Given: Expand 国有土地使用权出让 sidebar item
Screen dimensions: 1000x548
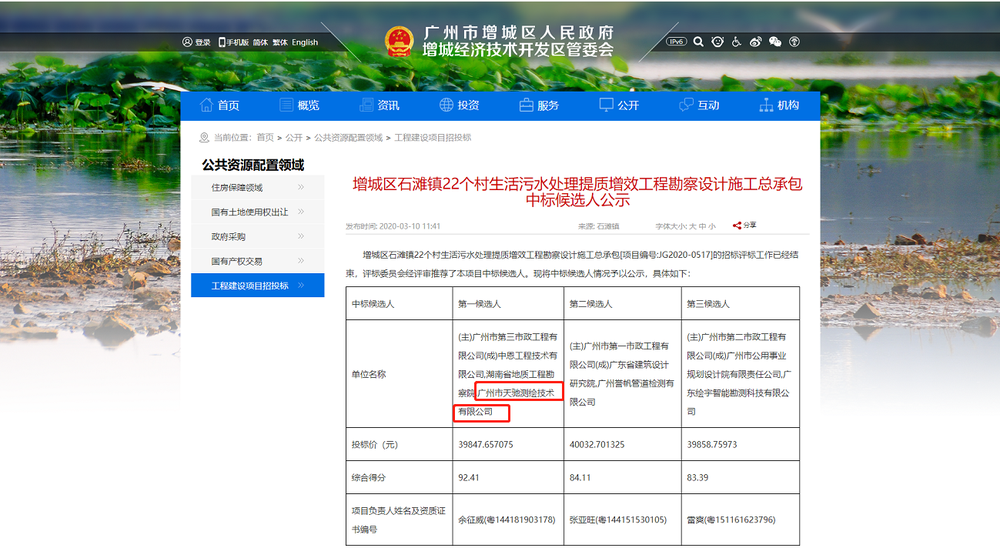Looking at the screenshot, I should point(257,212).
